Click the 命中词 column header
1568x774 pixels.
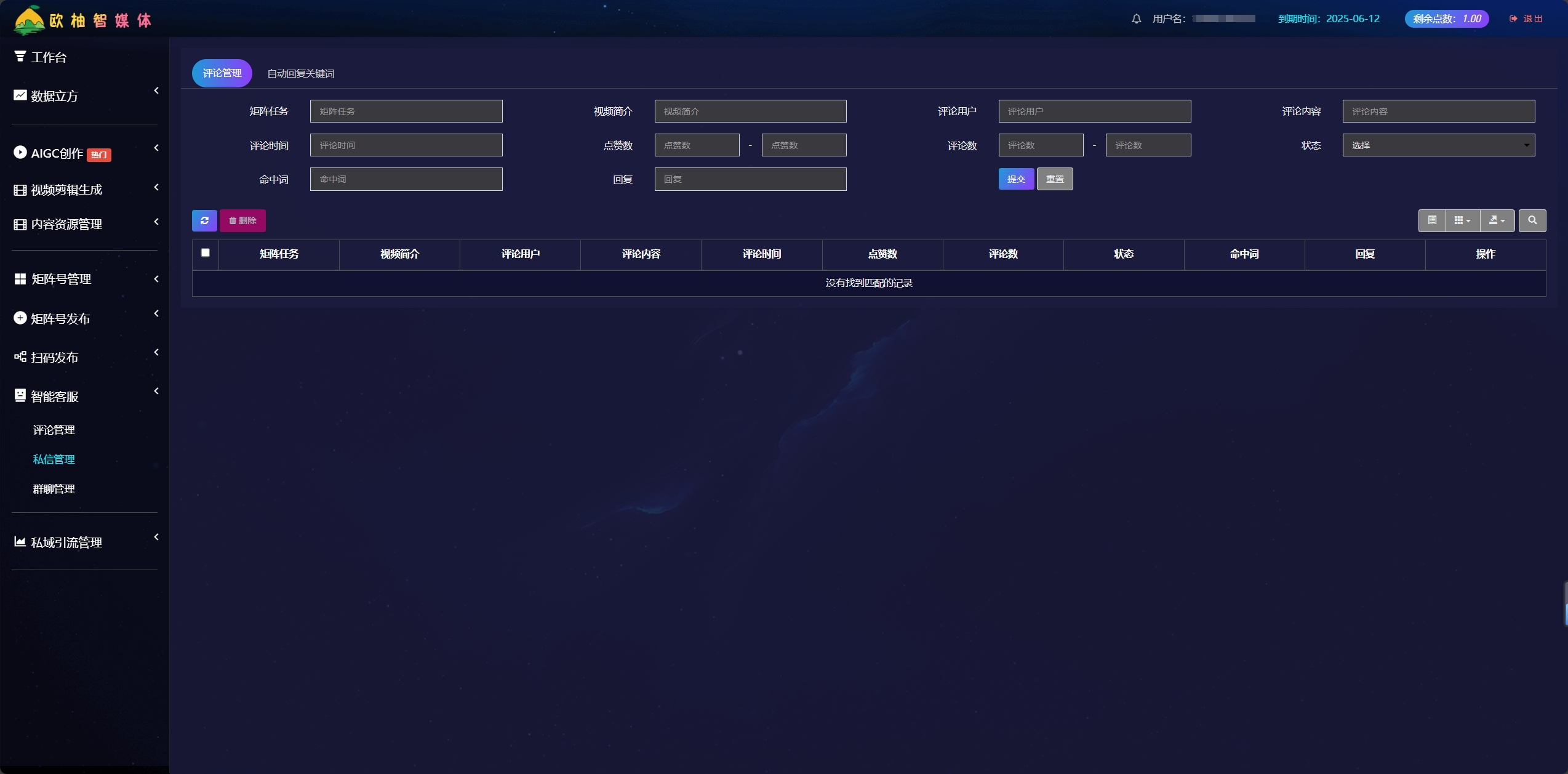tap(1244, 254)
